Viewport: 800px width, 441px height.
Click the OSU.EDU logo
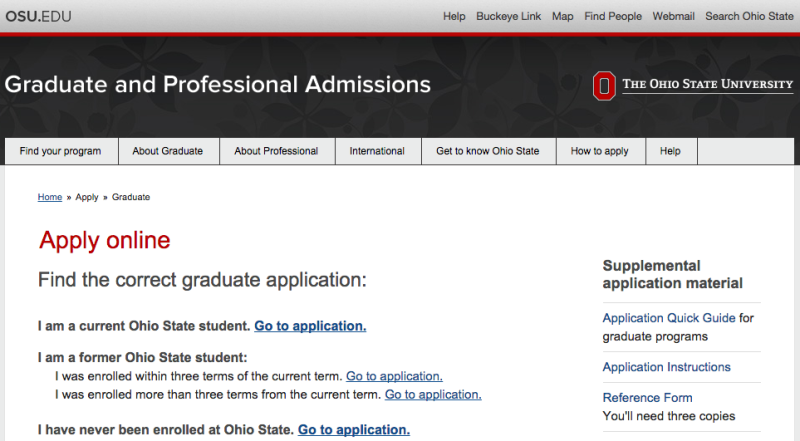[x=38, y=16]
